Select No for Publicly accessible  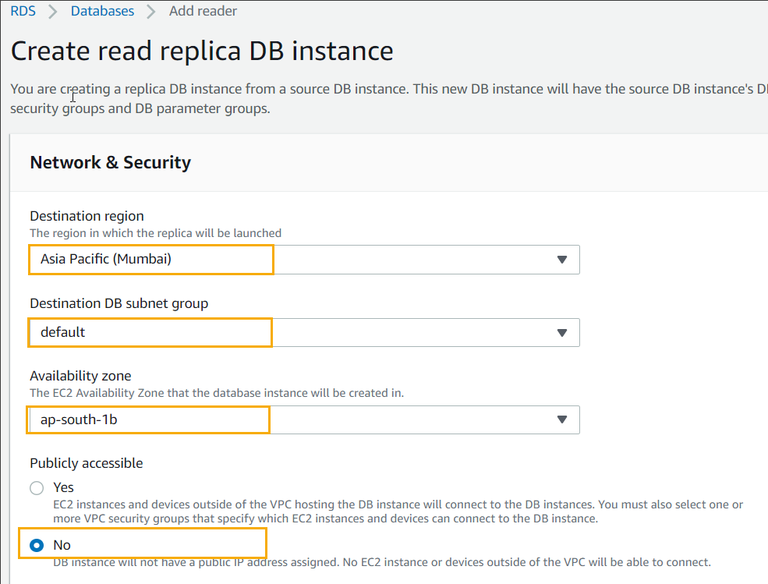tap(37, 545)
